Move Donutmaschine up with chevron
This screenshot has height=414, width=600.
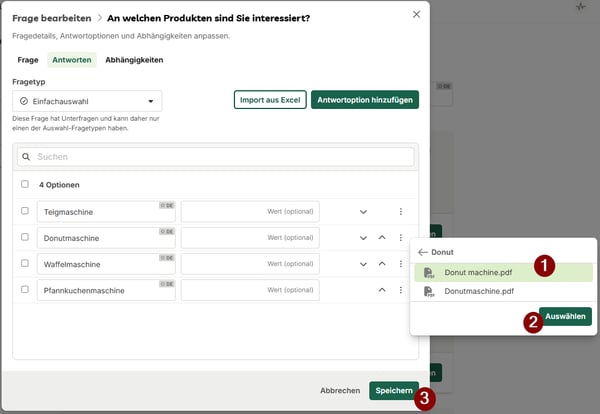pyautogui.click(x=382, y=238)
